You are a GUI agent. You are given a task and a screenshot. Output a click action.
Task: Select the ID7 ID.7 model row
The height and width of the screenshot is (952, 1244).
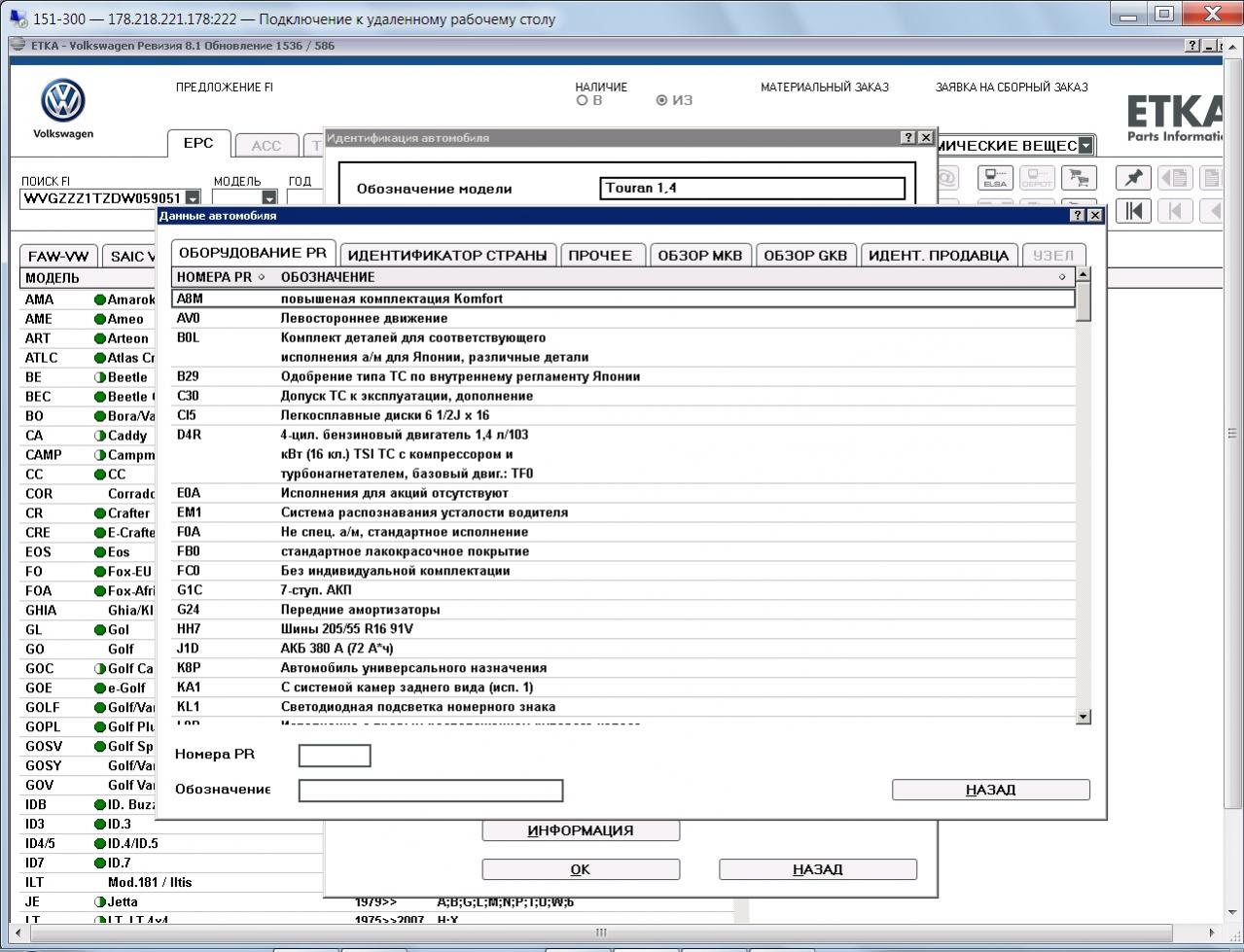[x=172, y=864]
